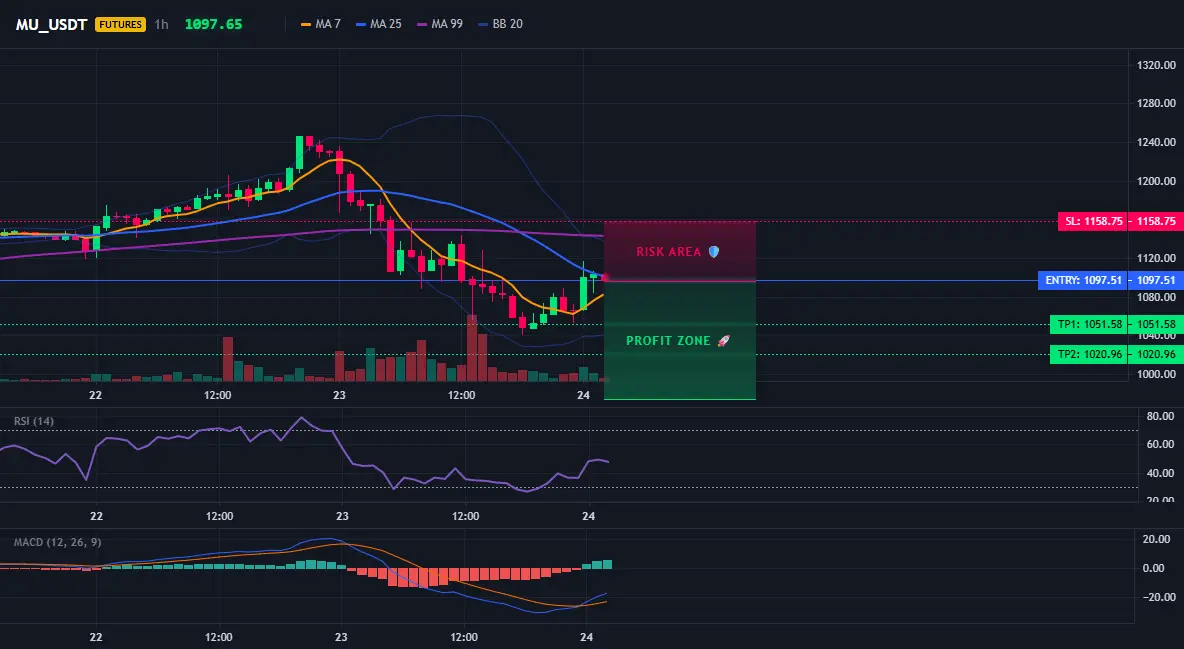Screen dimensions: 1184x649
Task: Toggle the MA 25 legend item
Action: 379,24
